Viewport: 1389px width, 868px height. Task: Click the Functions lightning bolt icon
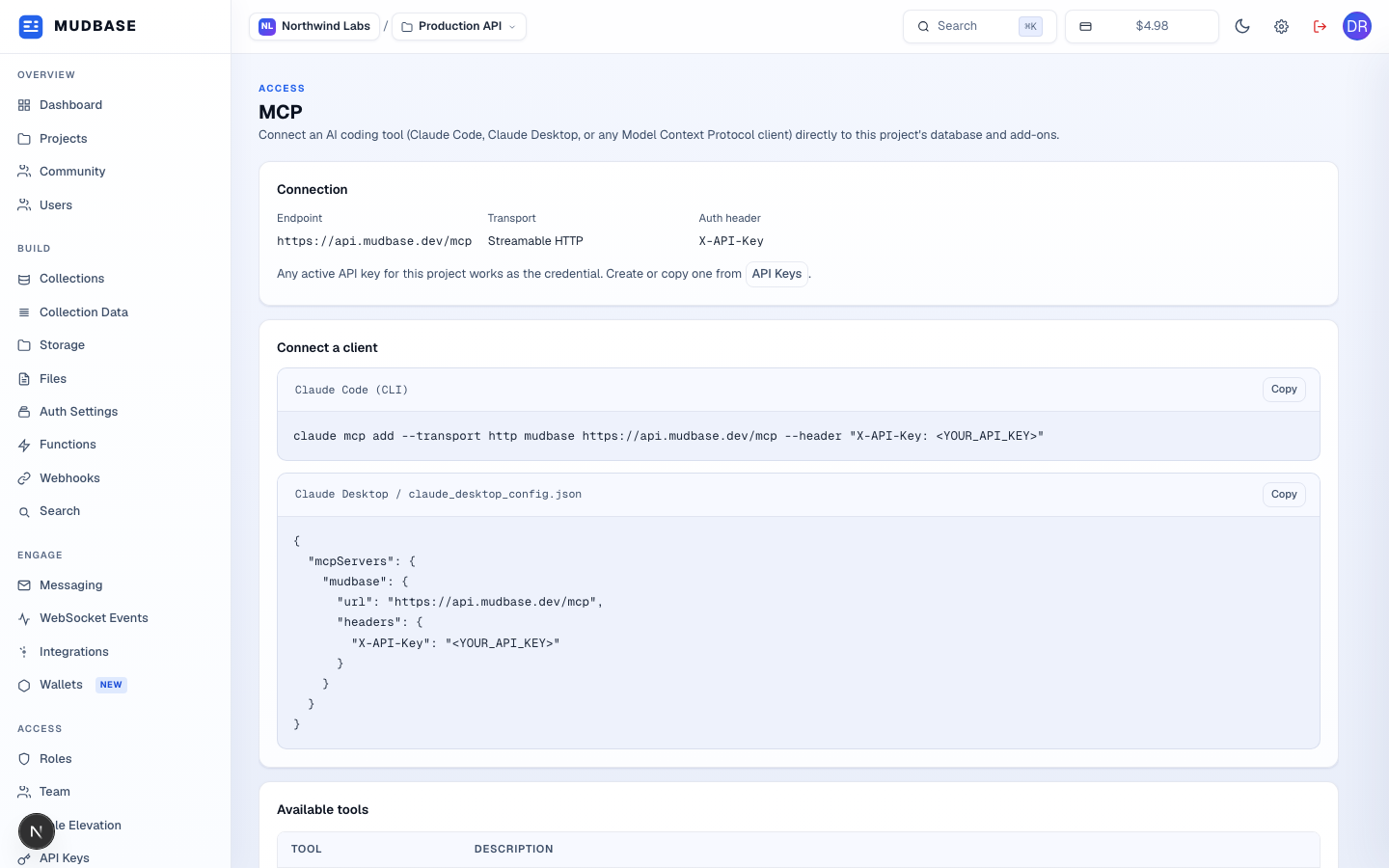24,445
